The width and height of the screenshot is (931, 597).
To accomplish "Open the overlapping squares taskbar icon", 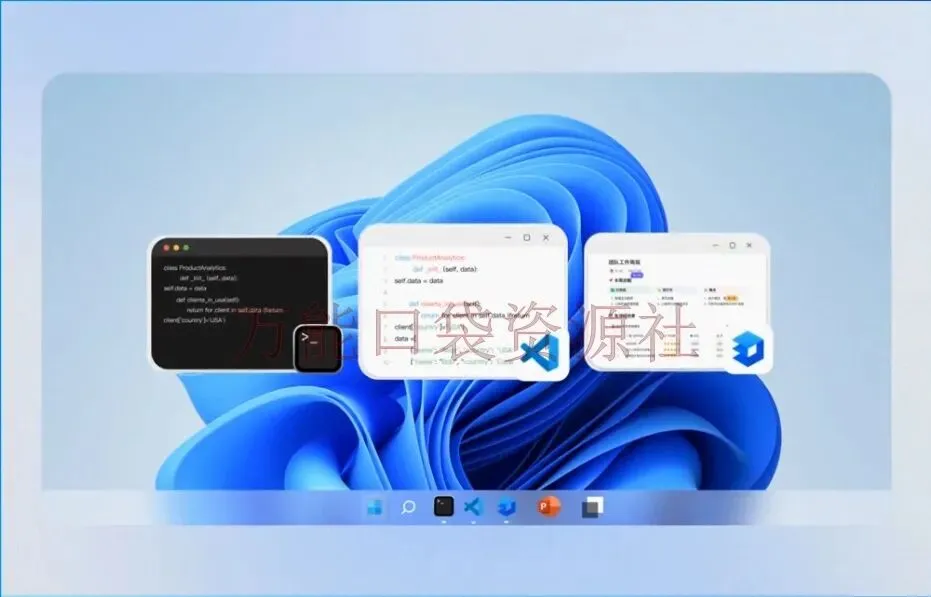I will [593, 507].
